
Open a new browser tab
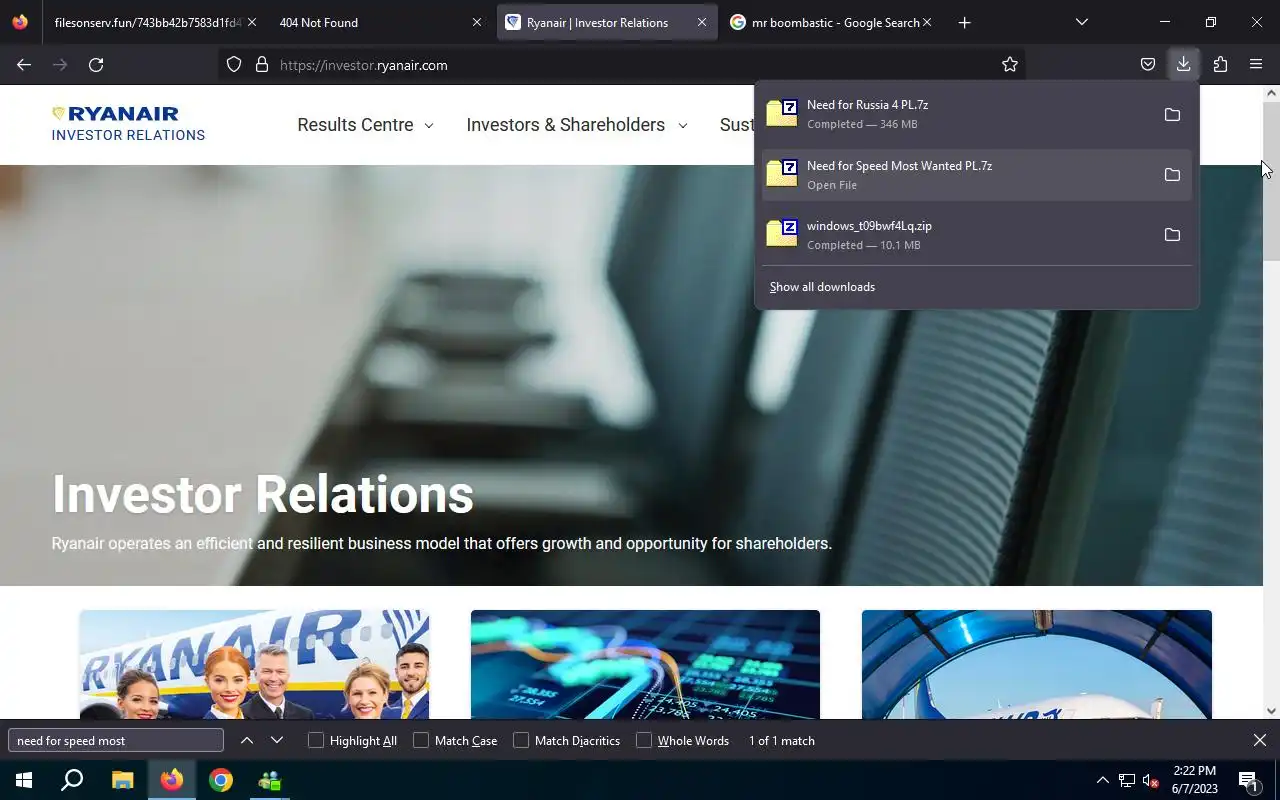point(964,22)
